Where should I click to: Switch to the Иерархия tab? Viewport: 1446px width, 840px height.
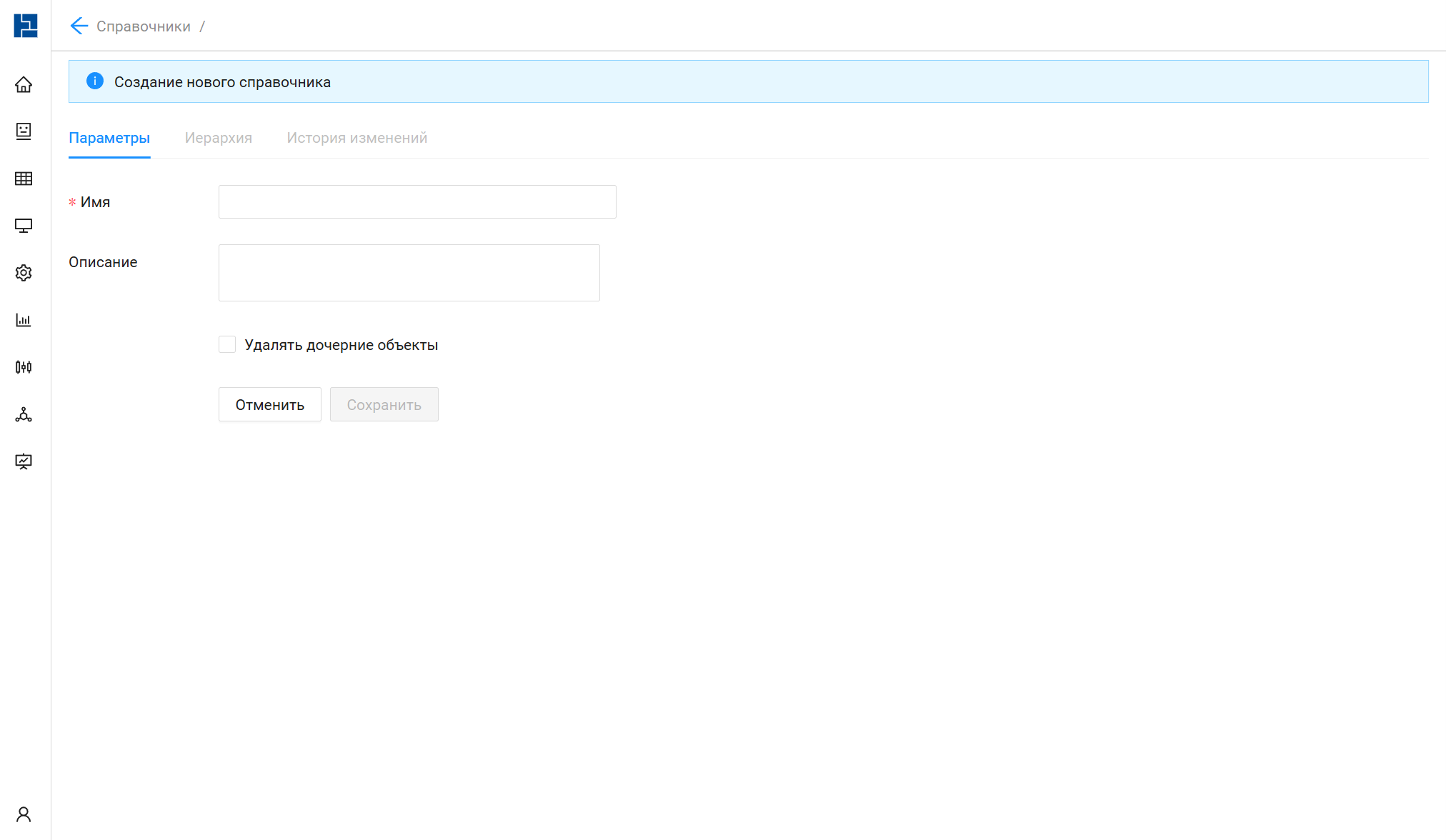tap(219, 138)
